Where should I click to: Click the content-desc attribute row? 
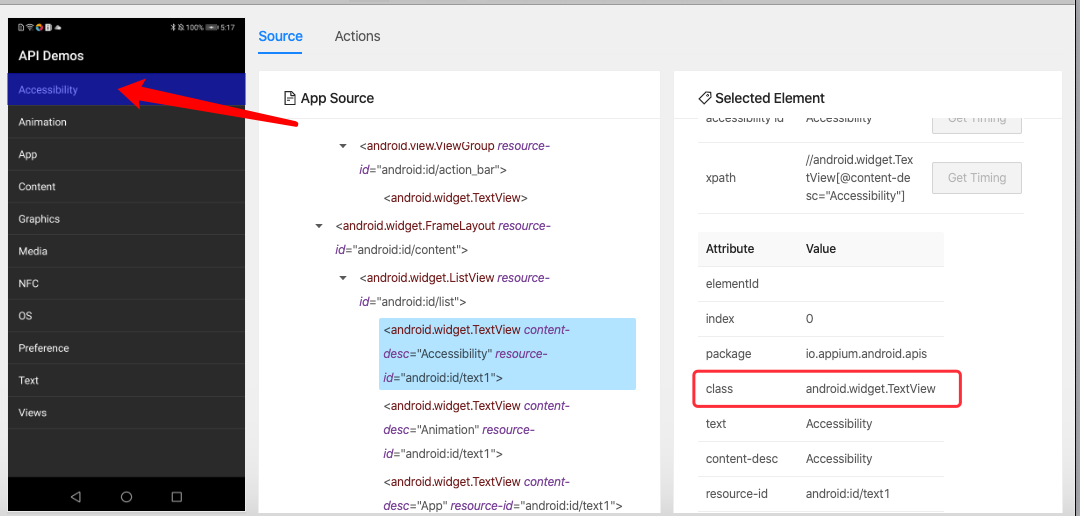coord(821,459)
